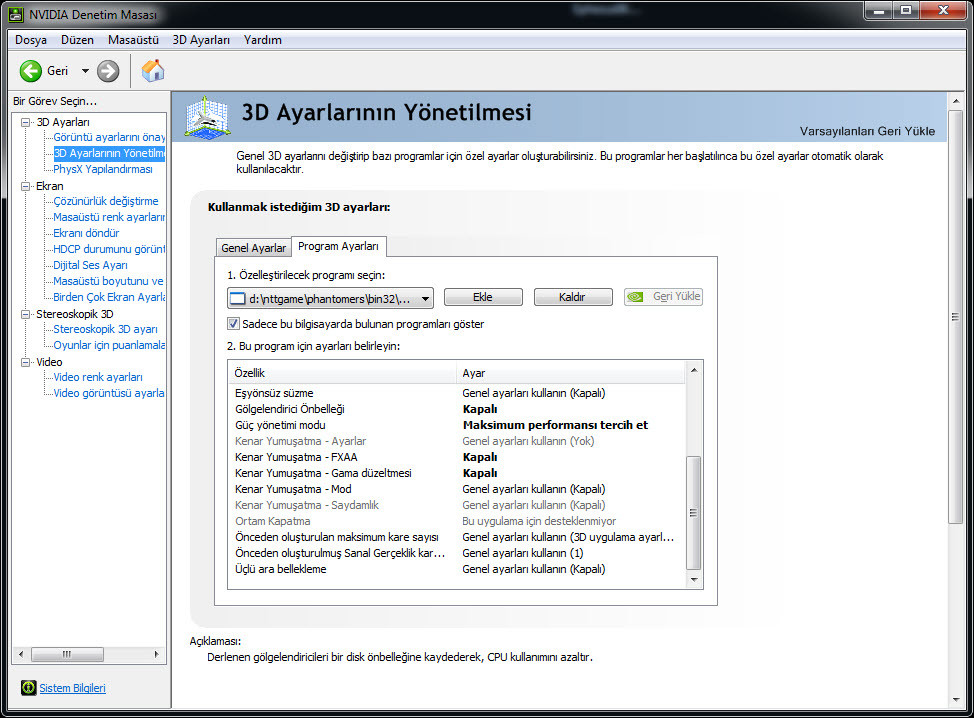Open the 3D Ayarları menu
Image resolution: width=974 pixels, height=718 pixels.
pyautogui.click(x=201, y=40)
